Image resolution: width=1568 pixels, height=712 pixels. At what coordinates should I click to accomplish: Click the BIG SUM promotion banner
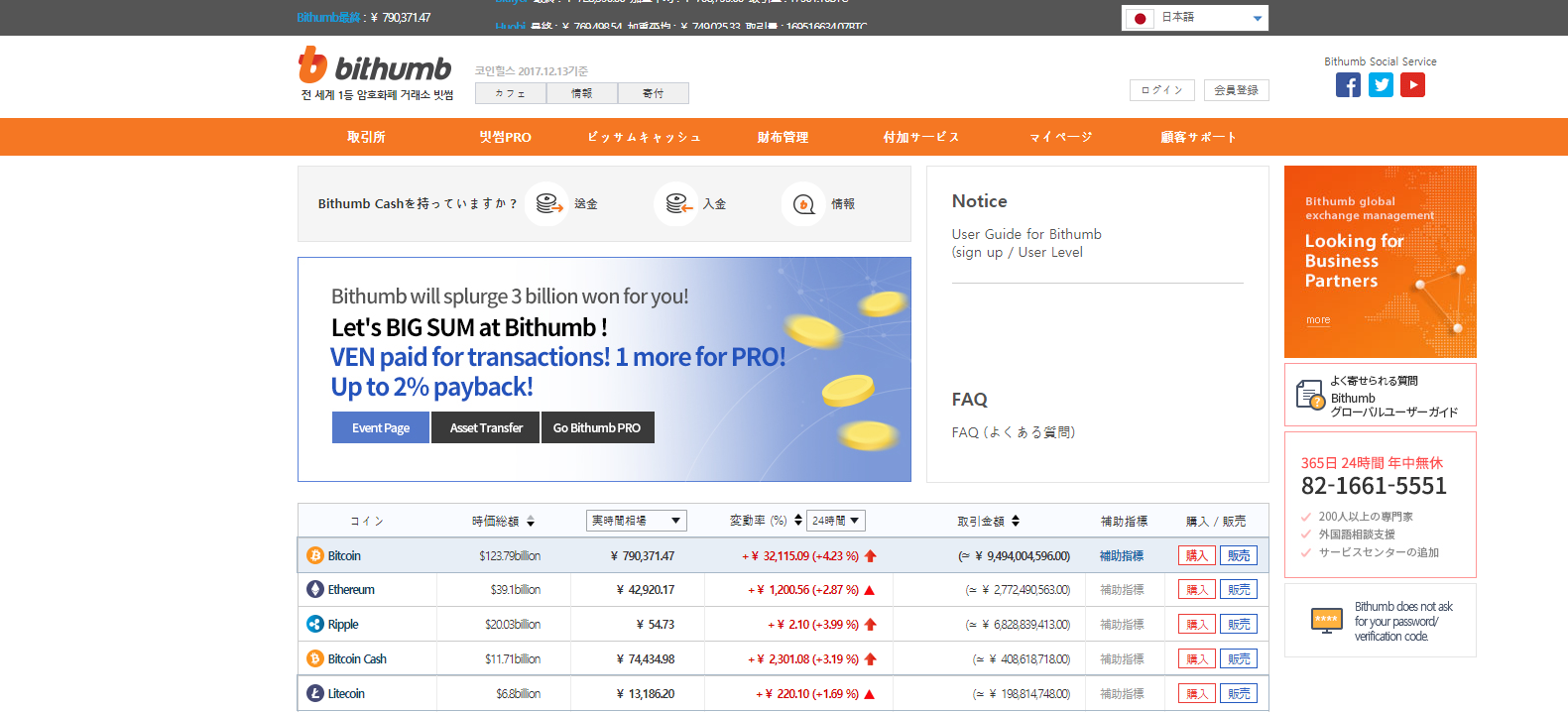604,370
